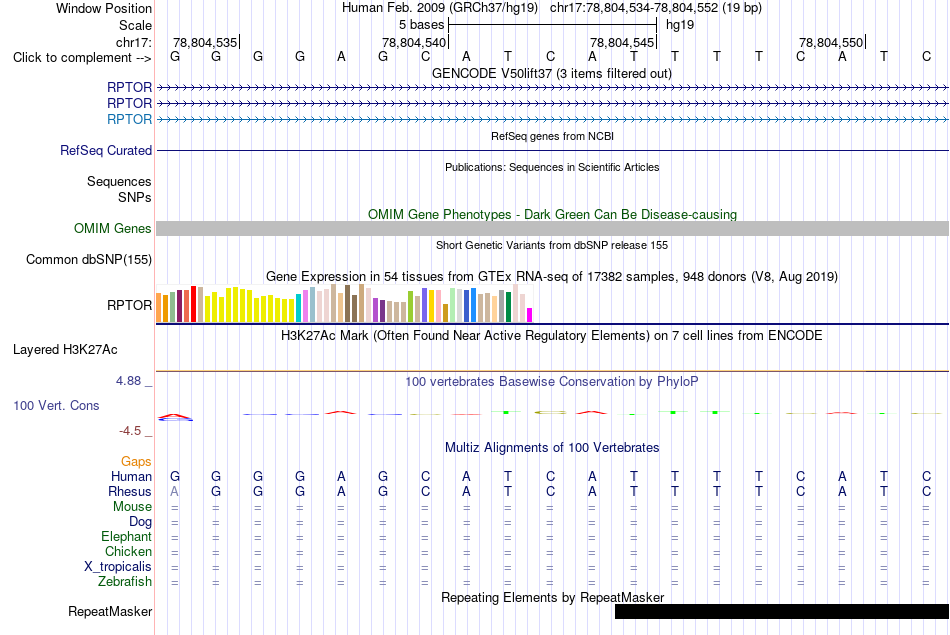The image size is (950, 635).
Task: Select the 'Human' species row label
Action: point(131,476)
